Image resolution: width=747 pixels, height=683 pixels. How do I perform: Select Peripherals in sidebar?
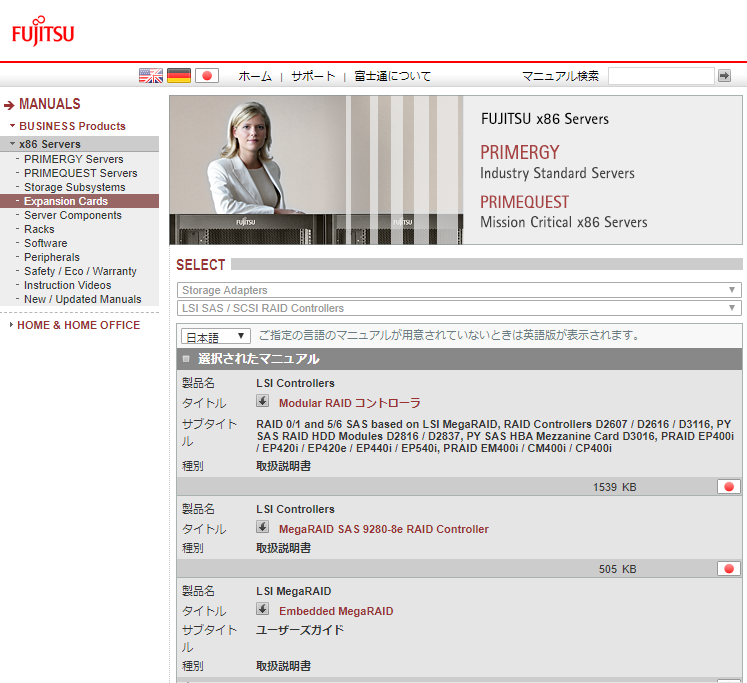[52, 257]
